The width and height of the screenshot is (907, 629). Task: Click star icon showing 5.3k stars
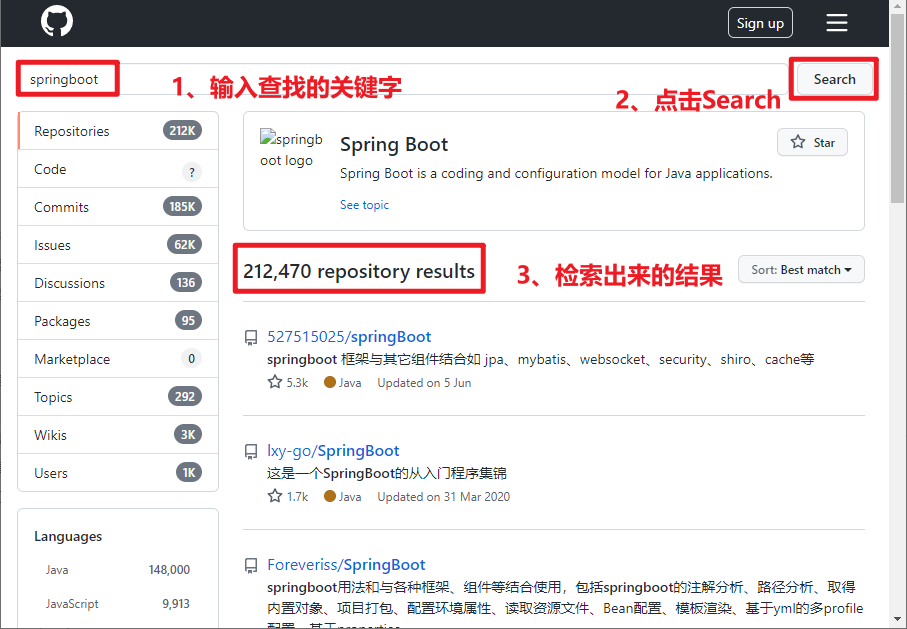coord(275,382)
